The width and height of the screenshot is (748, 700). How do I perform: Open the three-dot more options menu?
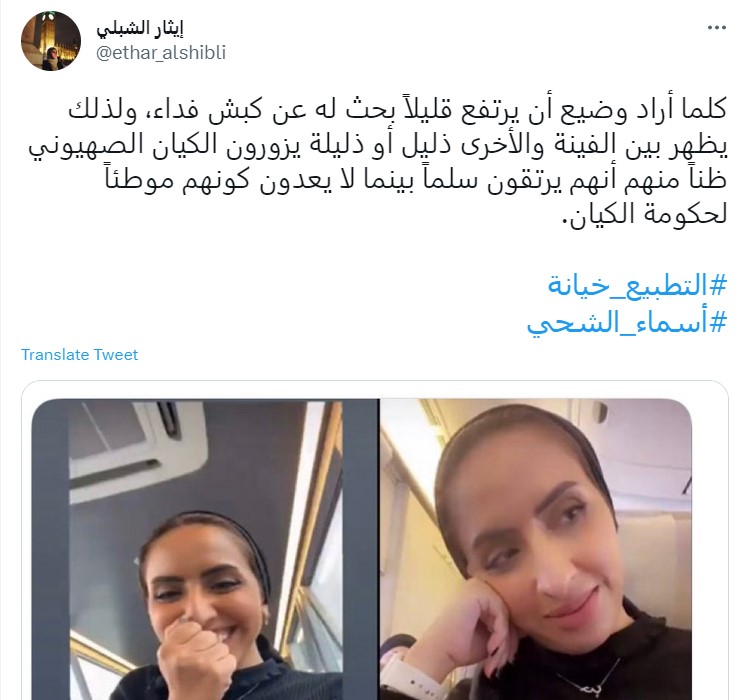[717, 28]
